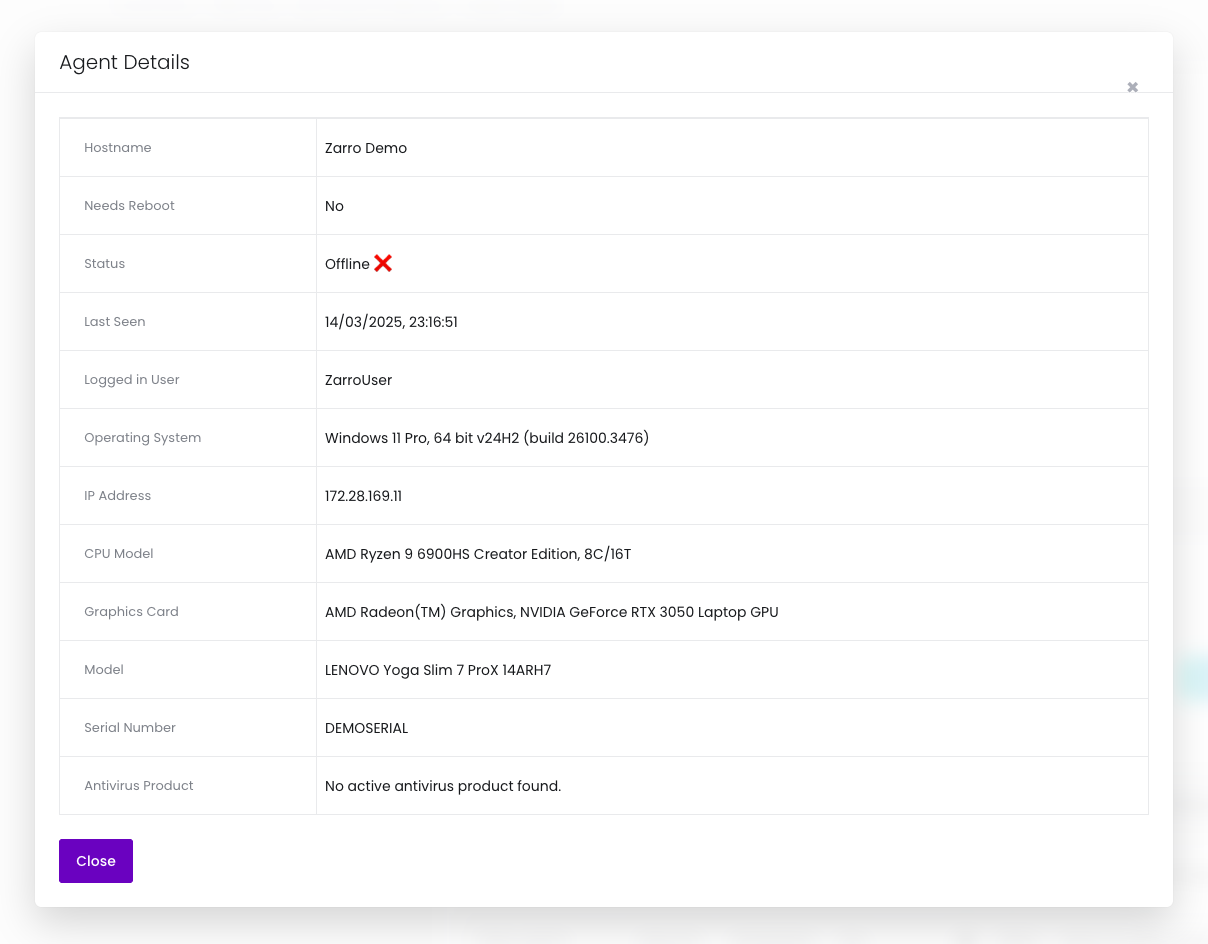Select the logged in user ZarroUser
The image size is (1208, 944).
[358, 380]
